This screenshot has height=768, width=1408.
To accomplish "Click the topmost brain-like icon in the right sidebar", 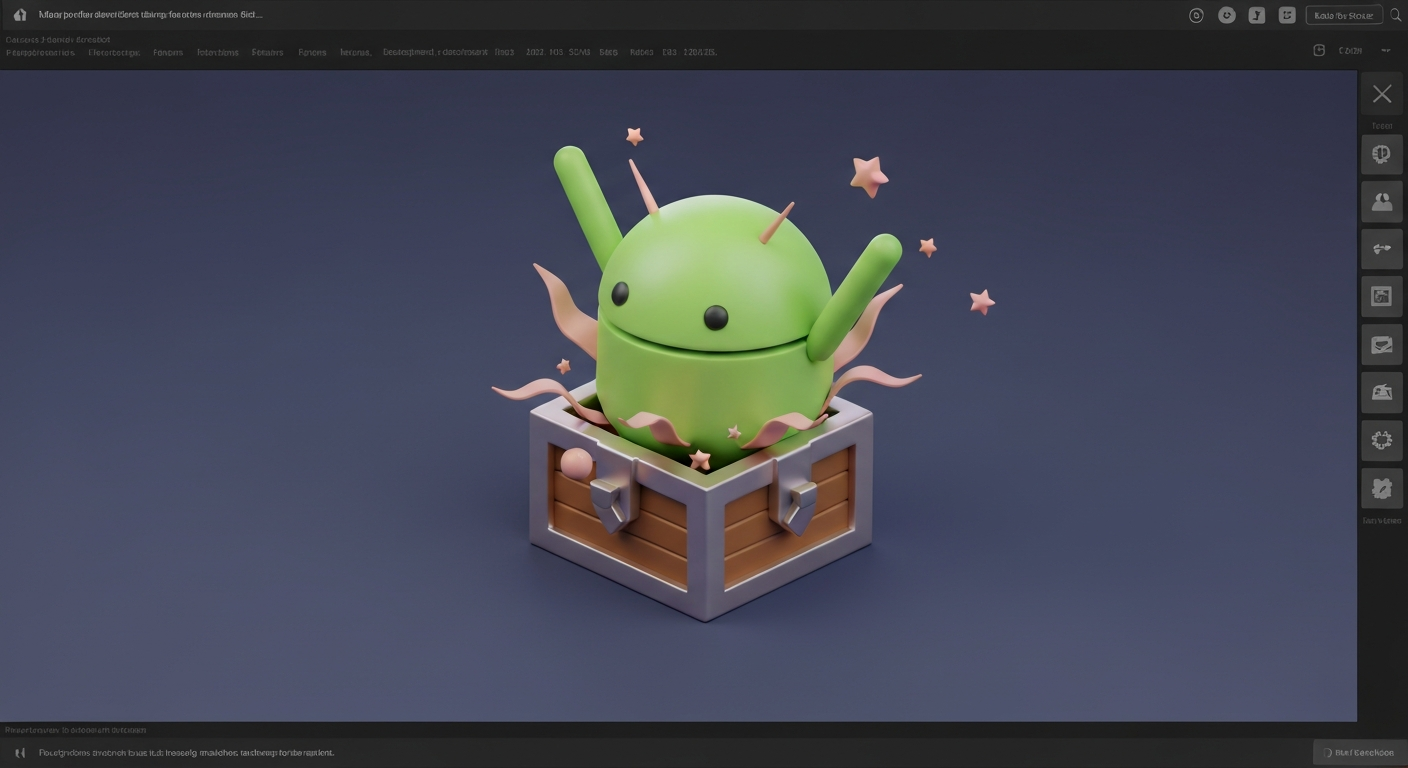I will click(1381, 154).
